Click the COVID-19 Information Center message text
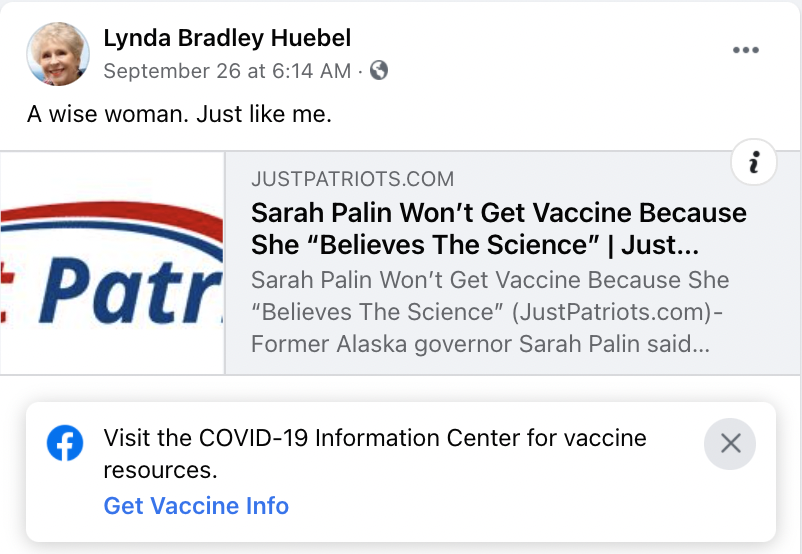The height and width of the screenshot is (554, 802). click(x=375, y=454)
